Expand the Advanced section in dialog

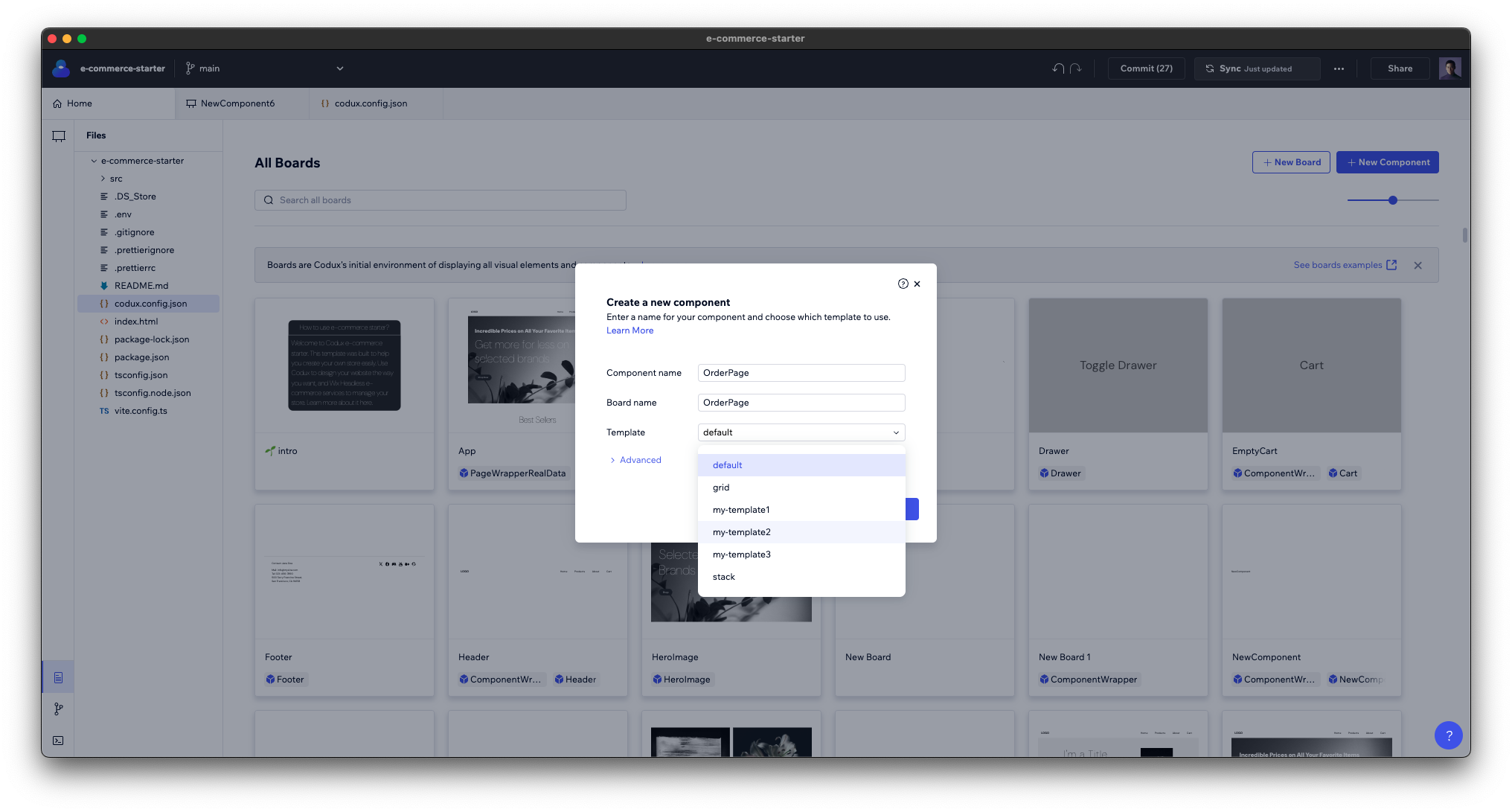pyautogui.click(x=634, y=459)
